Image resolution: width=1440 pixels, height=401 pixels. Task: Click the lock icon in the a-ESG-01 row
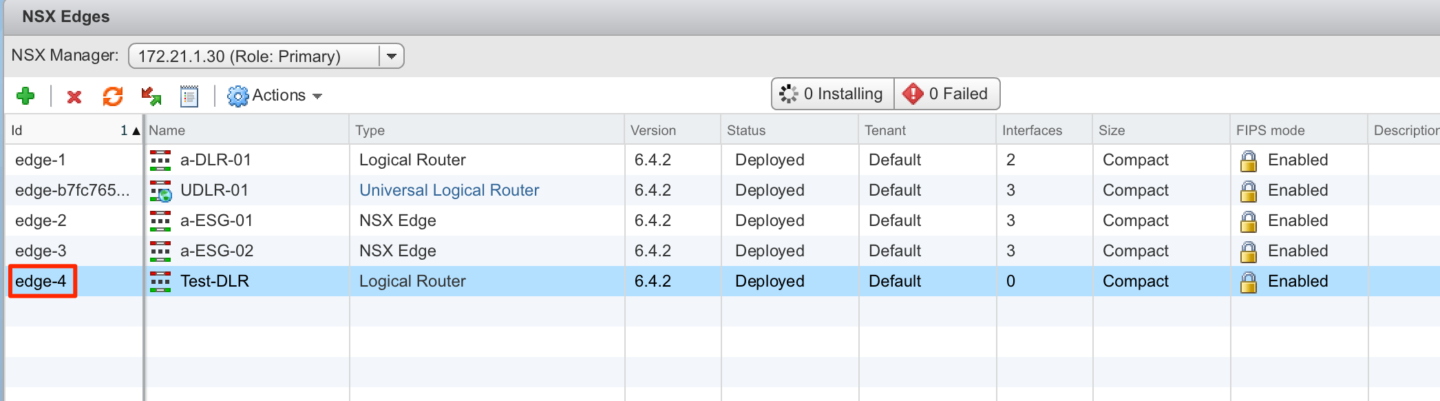point(1248,220)
